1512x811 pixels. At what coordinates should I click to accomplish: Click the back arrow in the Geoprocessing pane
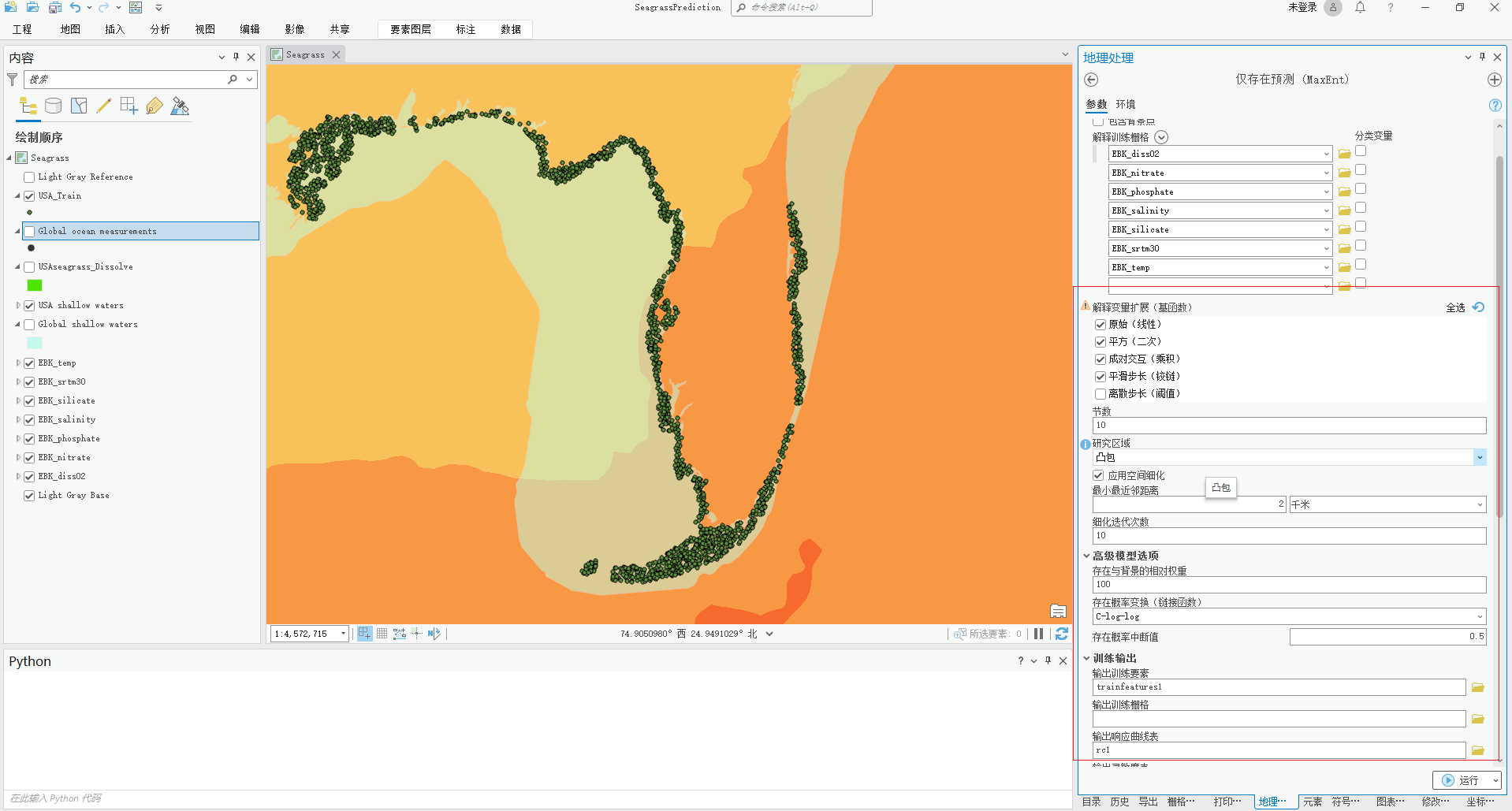tap(1092, 80)
